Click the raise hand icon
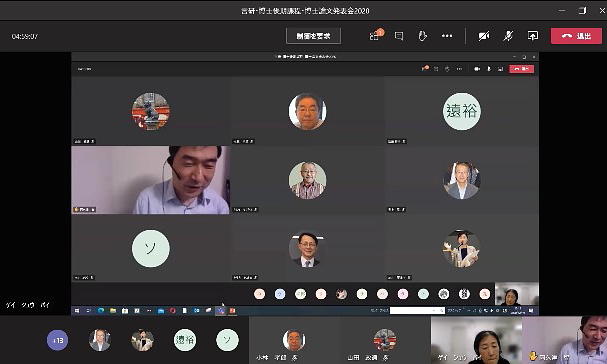Image resolution: width=607 pixels, height=364 pixels. point(422,36)
